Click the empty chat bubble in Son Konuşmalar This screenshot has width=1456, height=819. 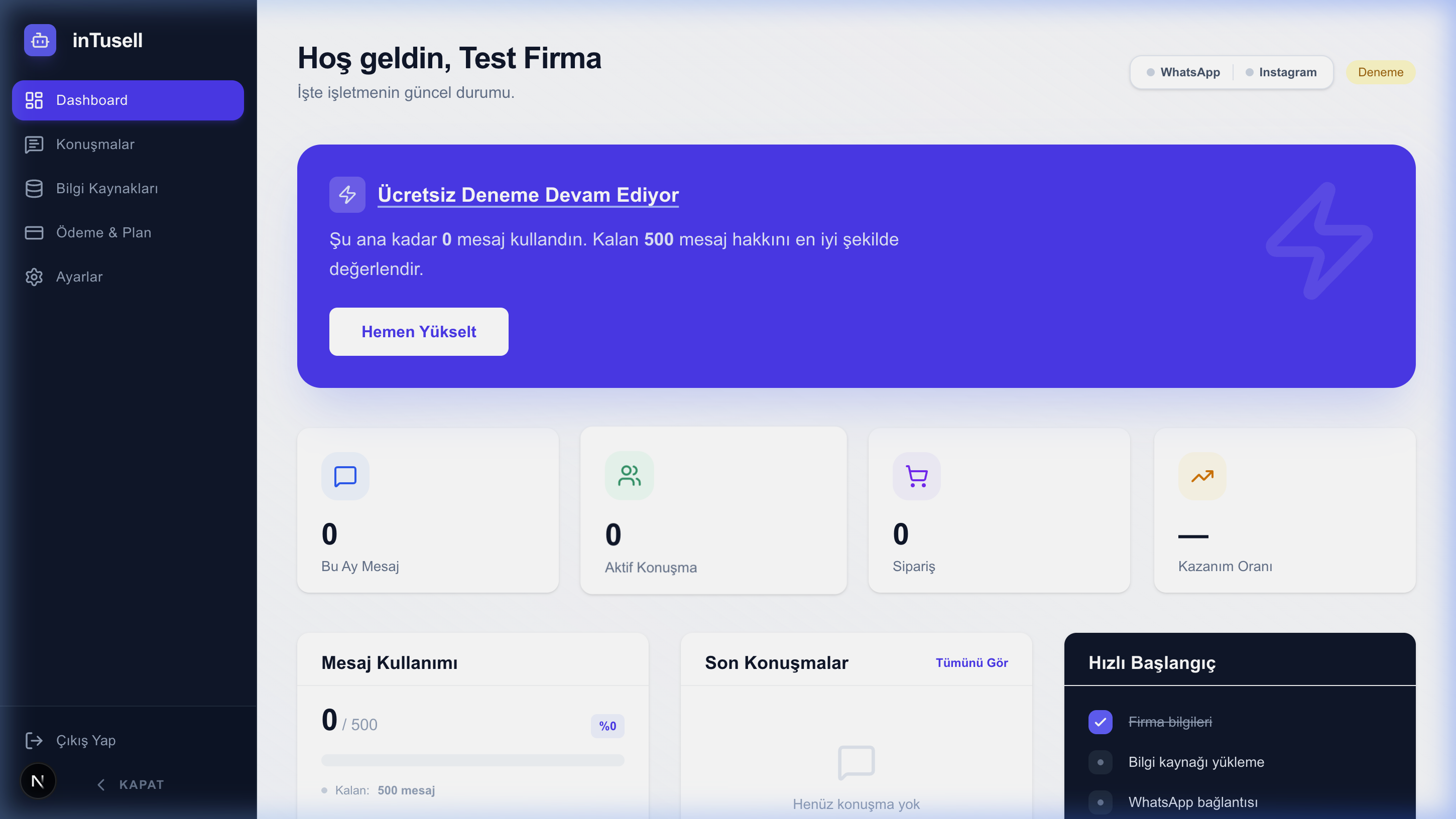coord(856,762)
